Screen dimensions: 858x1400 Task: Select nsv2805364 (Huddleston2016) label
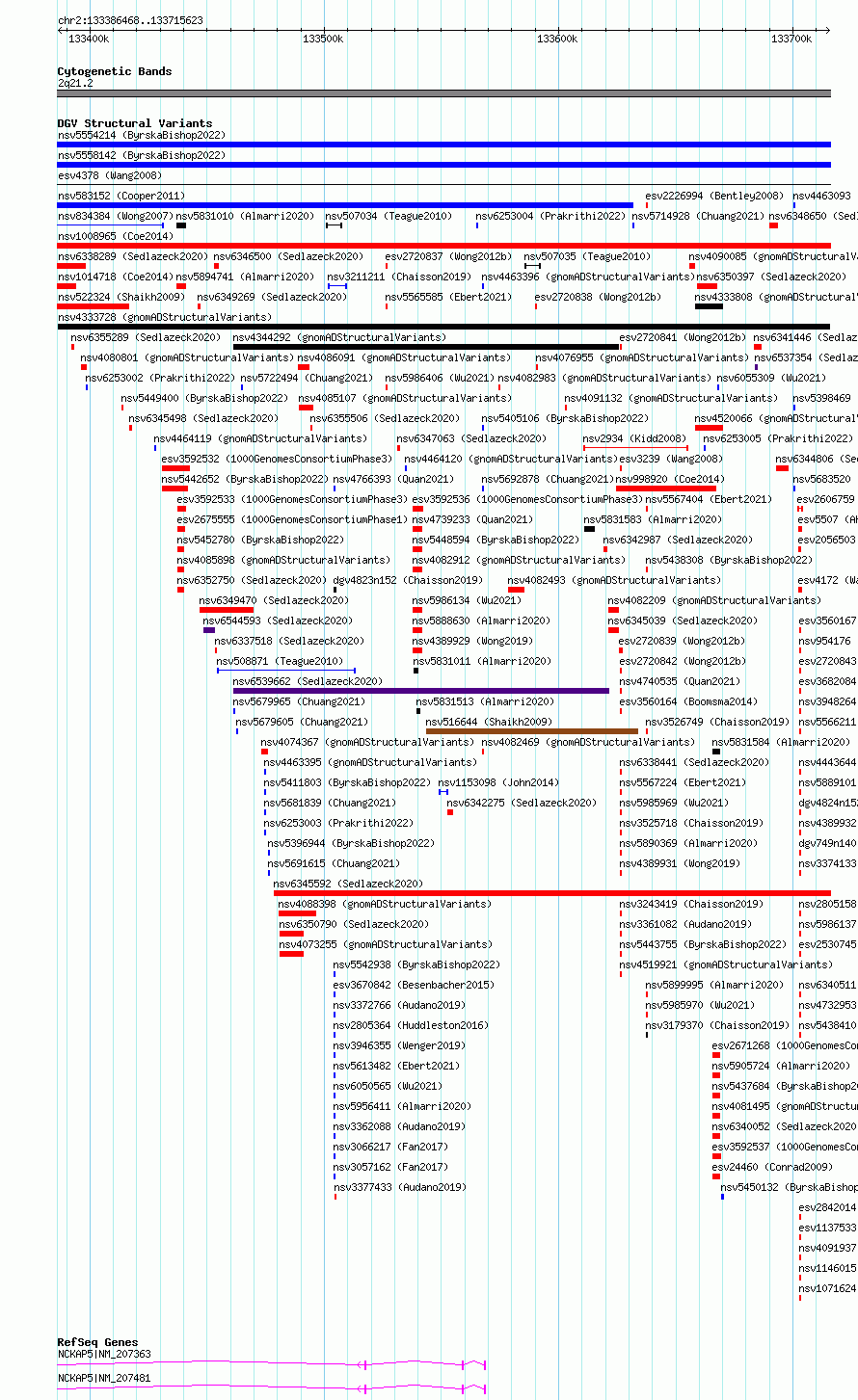tap(412, 1025)
